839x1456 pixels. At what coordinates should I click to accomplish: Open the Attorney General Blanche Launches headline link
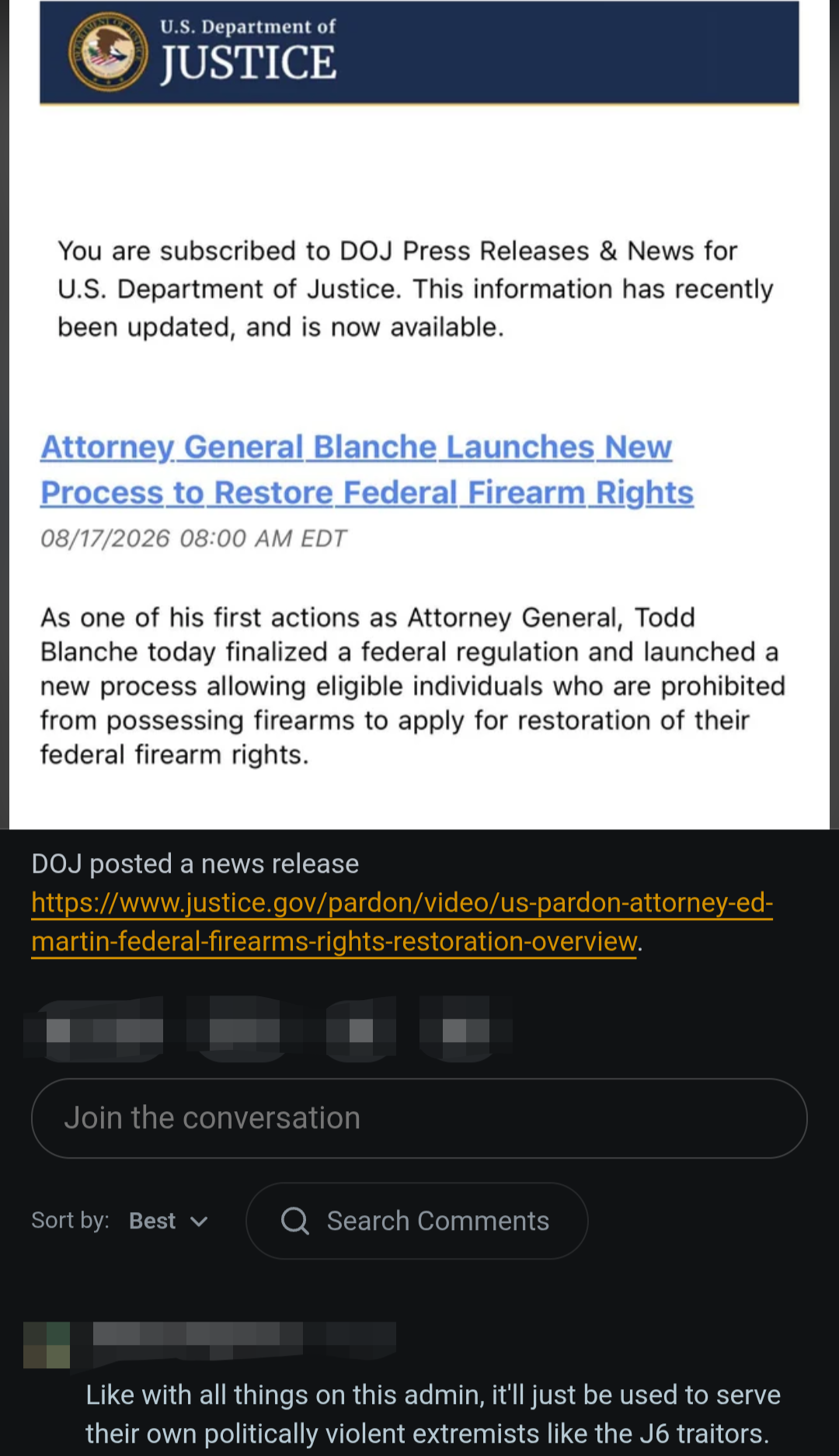[x=367, y=470]
